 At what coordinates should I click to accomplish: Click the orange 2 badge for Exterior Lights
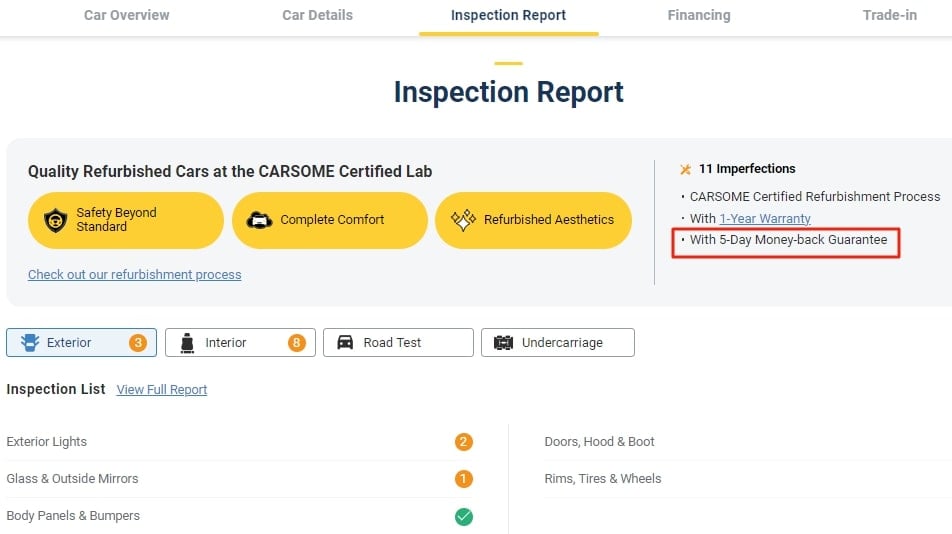464,442
